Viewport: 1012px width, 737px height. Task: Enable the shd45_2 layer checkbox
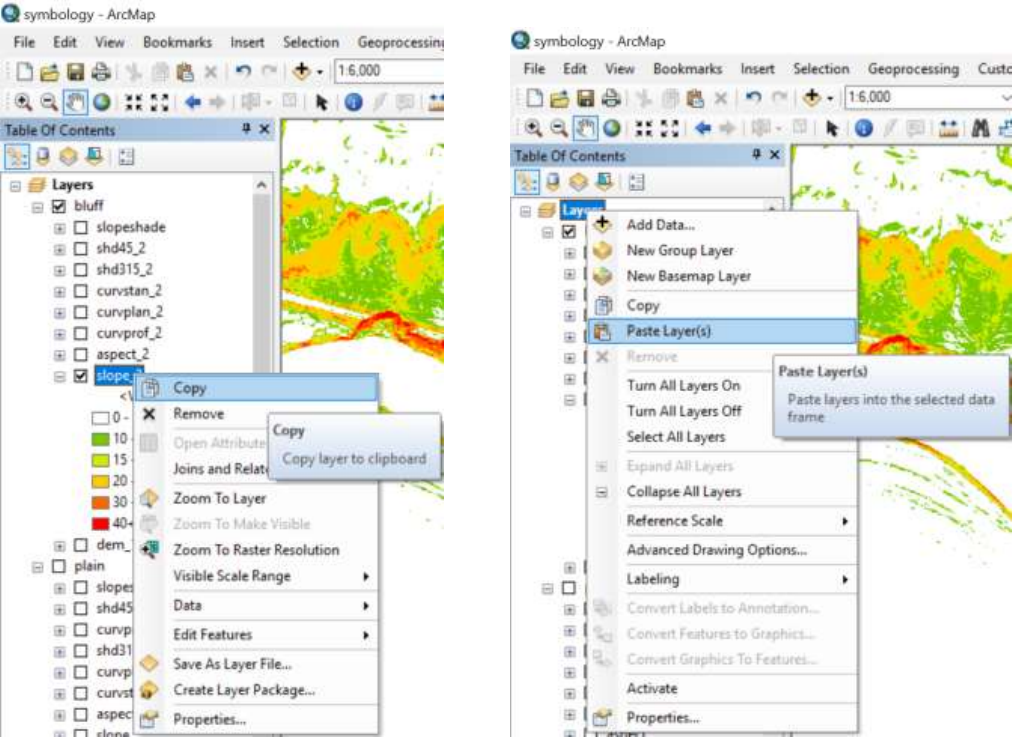pos(81,249)
